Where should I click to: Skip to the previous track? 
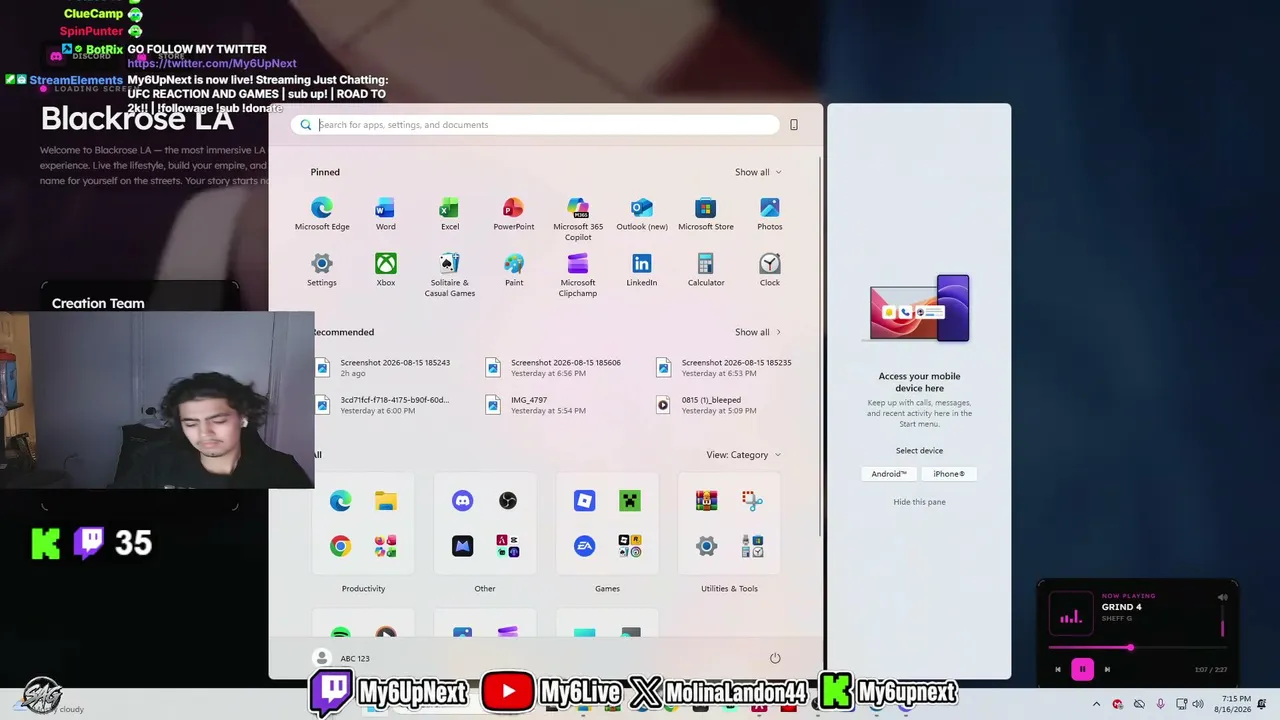click(x=1058, y=669)
